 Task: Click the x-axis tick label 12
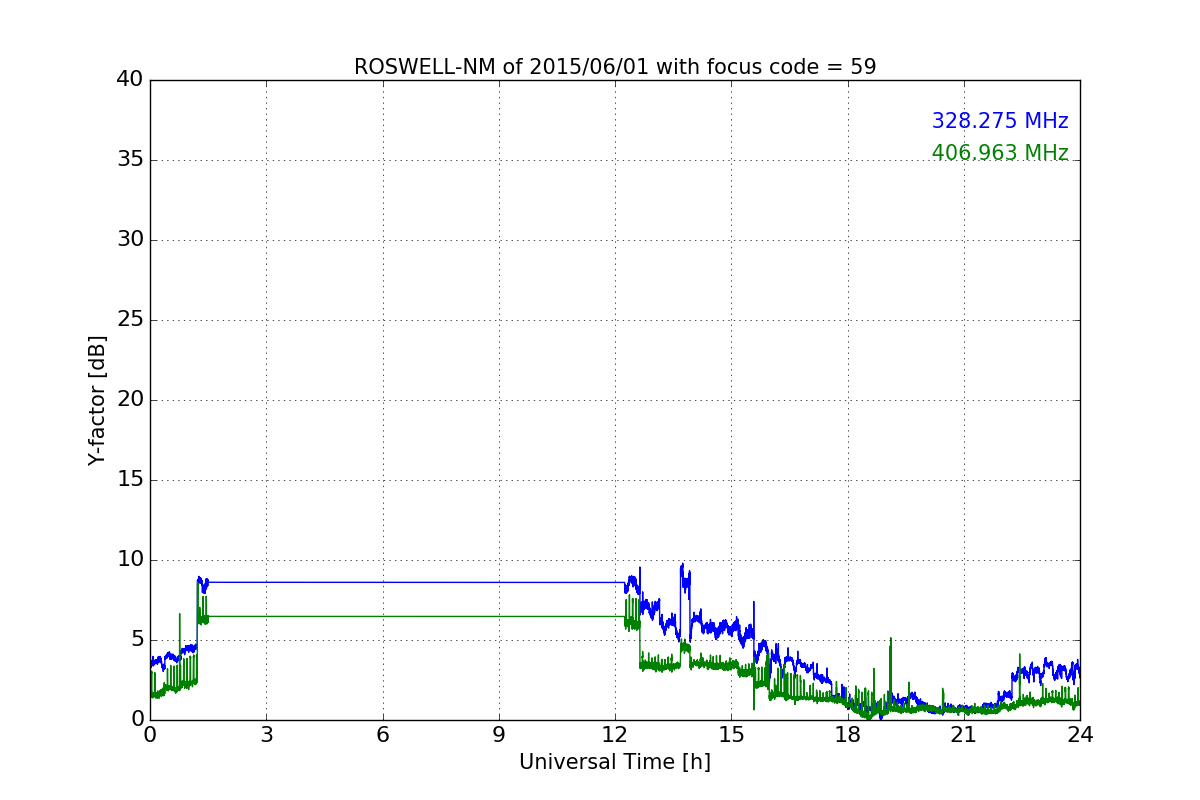click(x=615, y=734)
